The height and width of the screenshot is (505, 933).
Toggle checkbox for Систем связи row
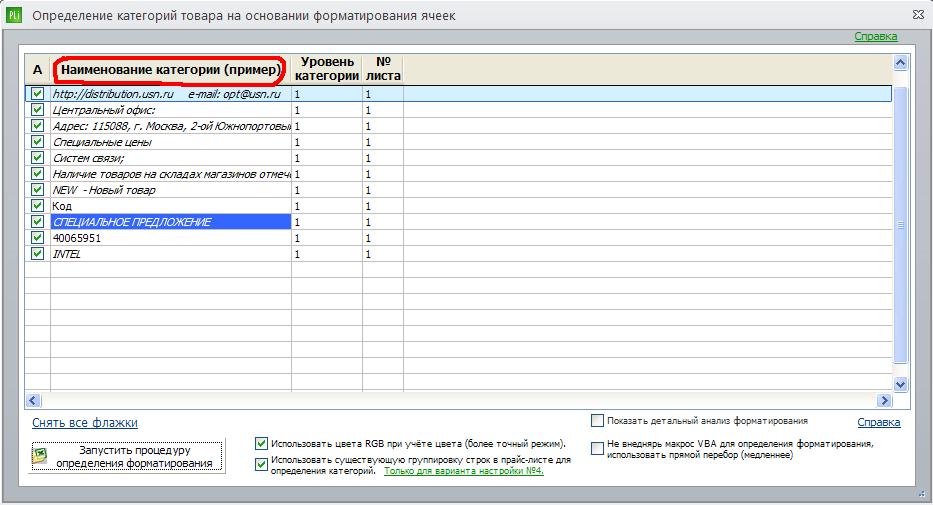[37, 158]
